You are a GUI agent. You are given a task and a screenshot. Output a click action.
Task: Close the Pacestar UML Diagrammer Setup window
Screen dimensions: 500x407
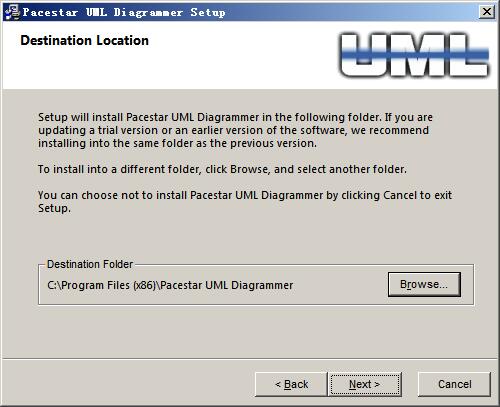coord(487,12)
